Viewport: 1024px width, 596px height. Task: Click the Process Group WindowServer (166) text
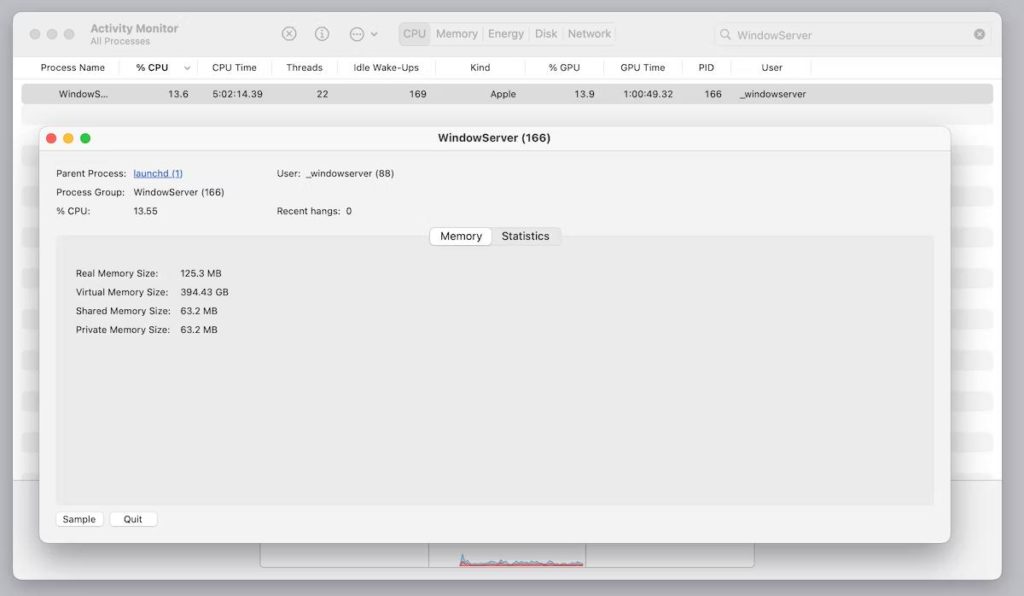(178, 193)
